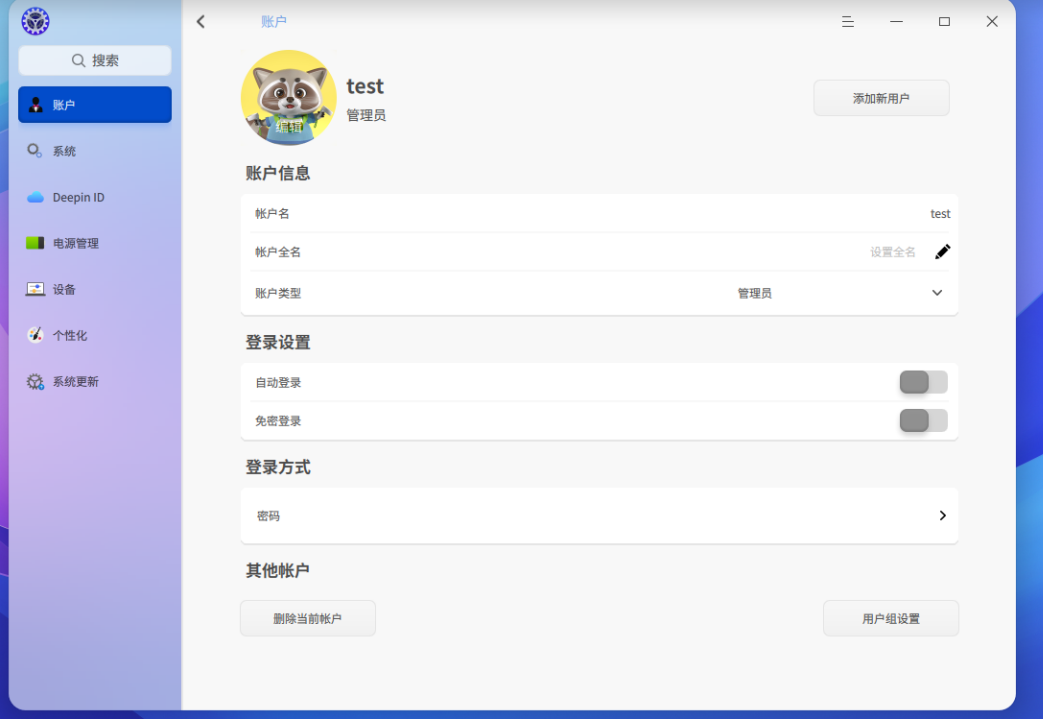Select the 设备 device icon

click(x=35, y=289)
